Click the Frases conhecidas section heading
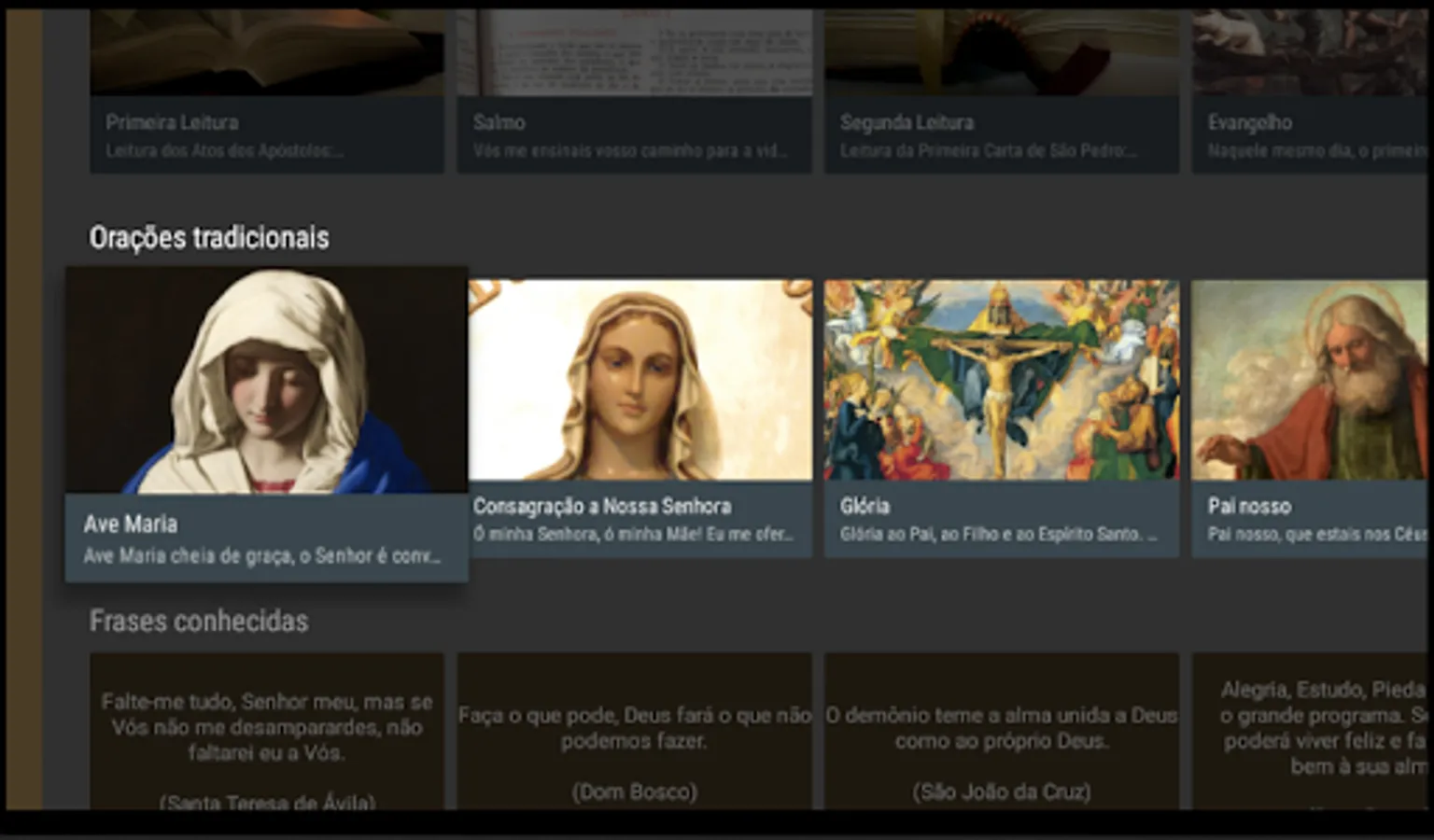The image size is (1434, 840). [x=199, y=621]
